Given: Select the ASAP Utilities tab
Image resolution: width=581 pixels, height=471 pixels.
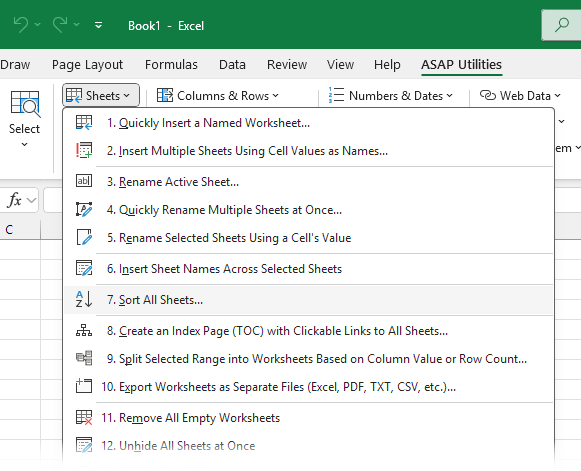Looking at the screenshot, I should [461, 64].
